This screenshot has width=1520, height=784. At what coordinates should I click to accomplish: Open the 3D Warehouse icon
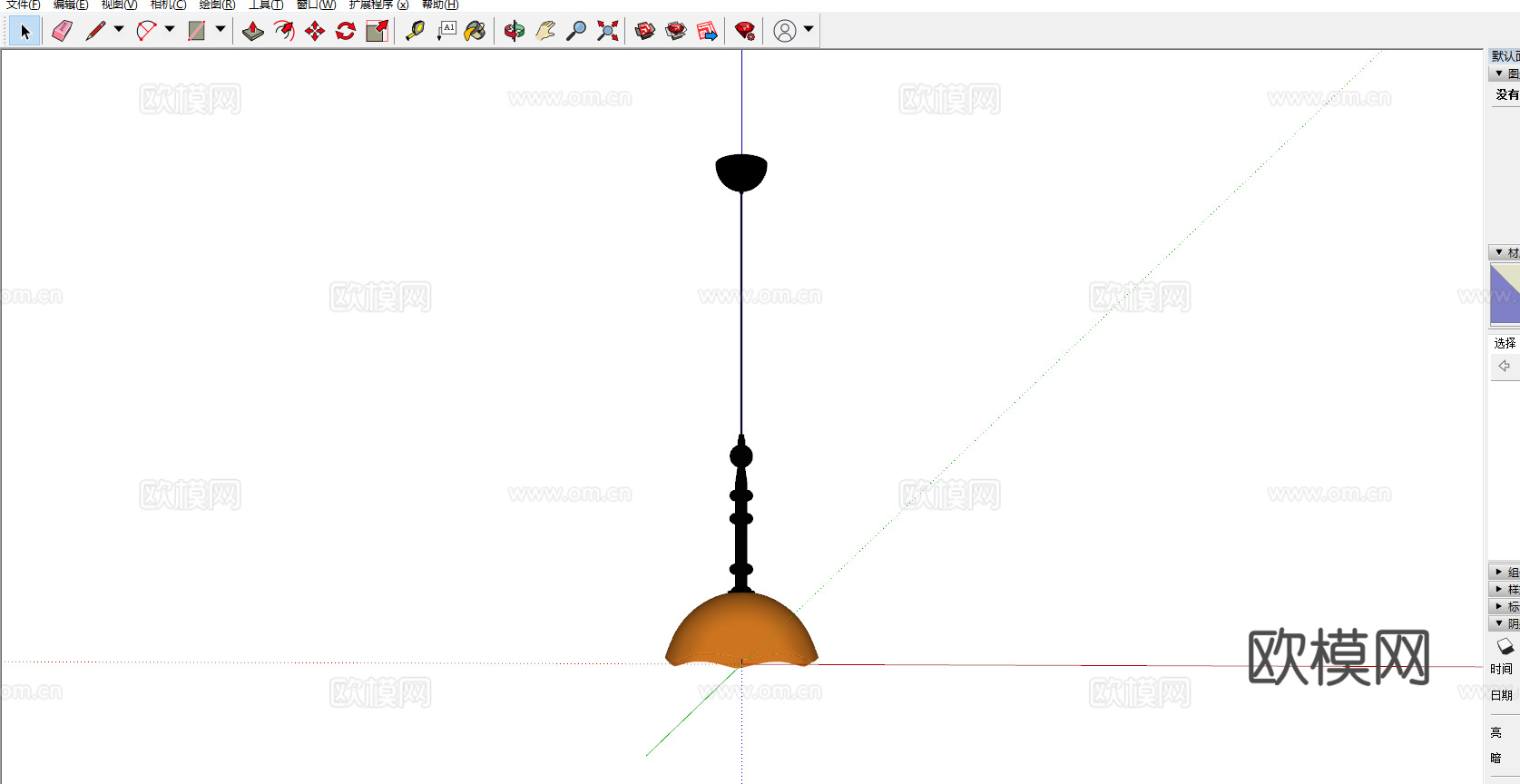(645, 32)
